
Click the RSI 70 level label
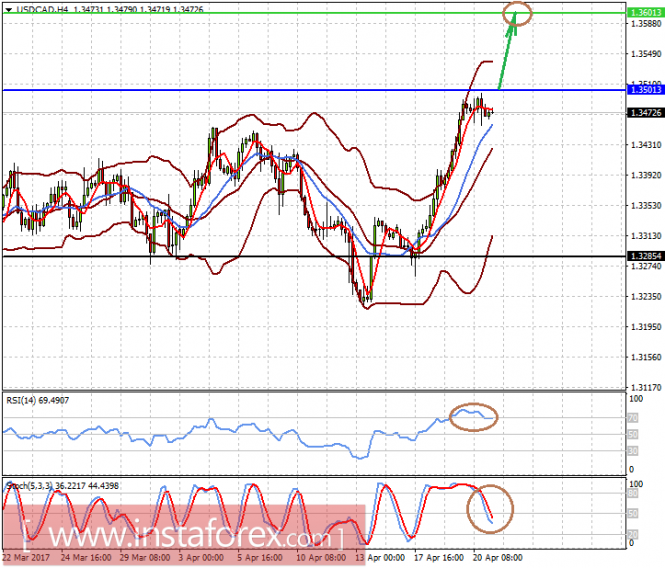coord(633,418)
